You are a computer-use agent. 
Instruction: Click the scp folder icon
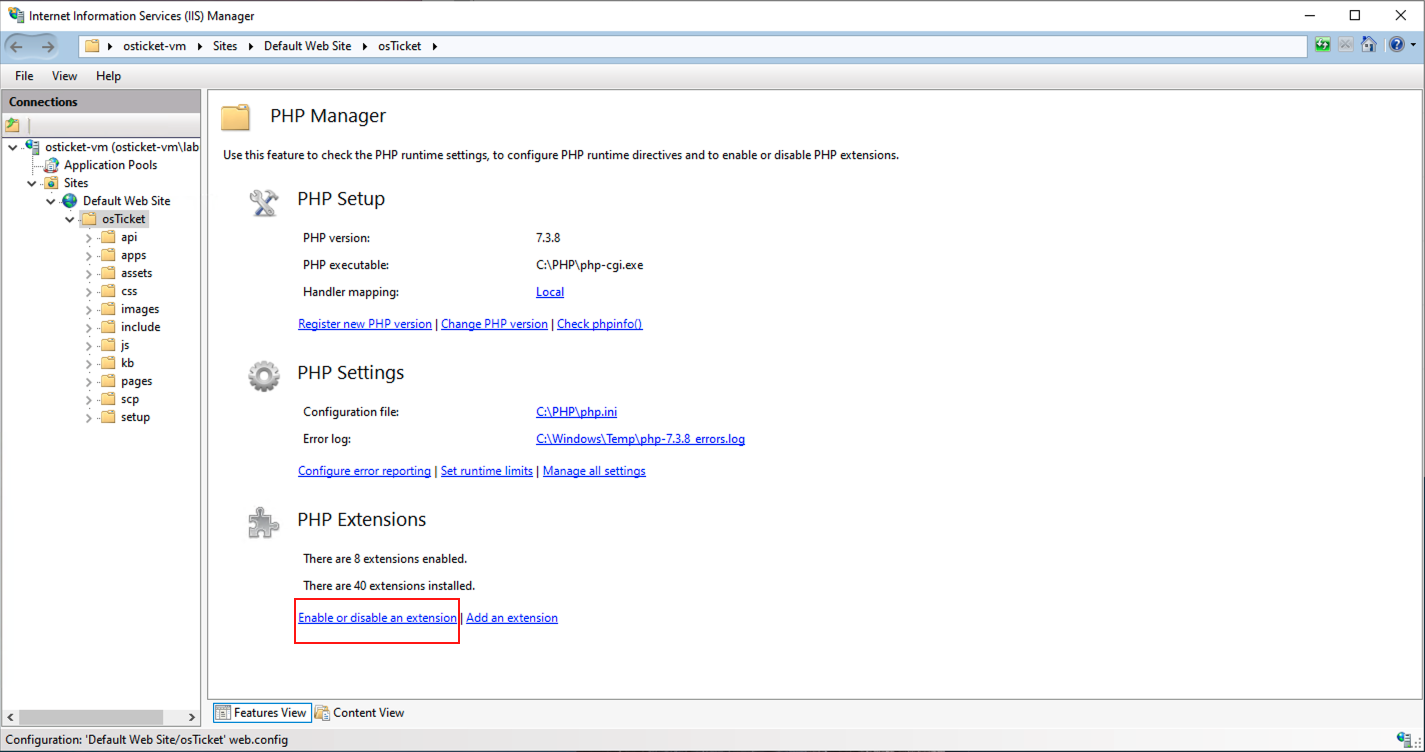[108, 399]
